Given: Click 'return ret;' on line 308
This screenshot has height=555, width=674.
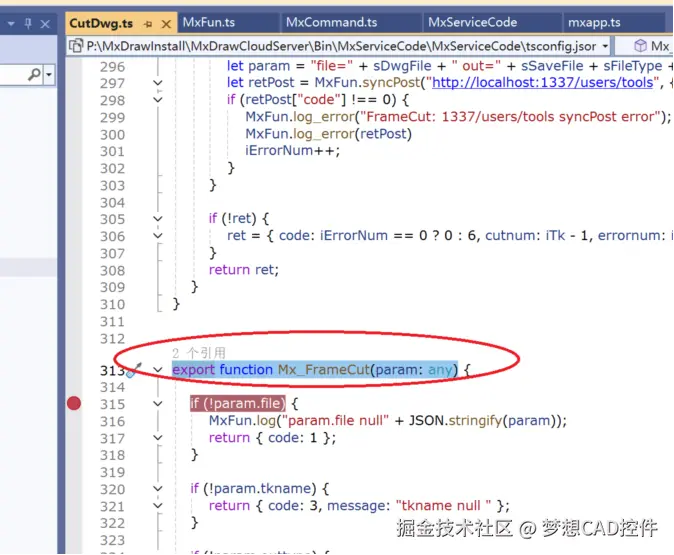Looking at the screenshot, I should tap(244, 270).
